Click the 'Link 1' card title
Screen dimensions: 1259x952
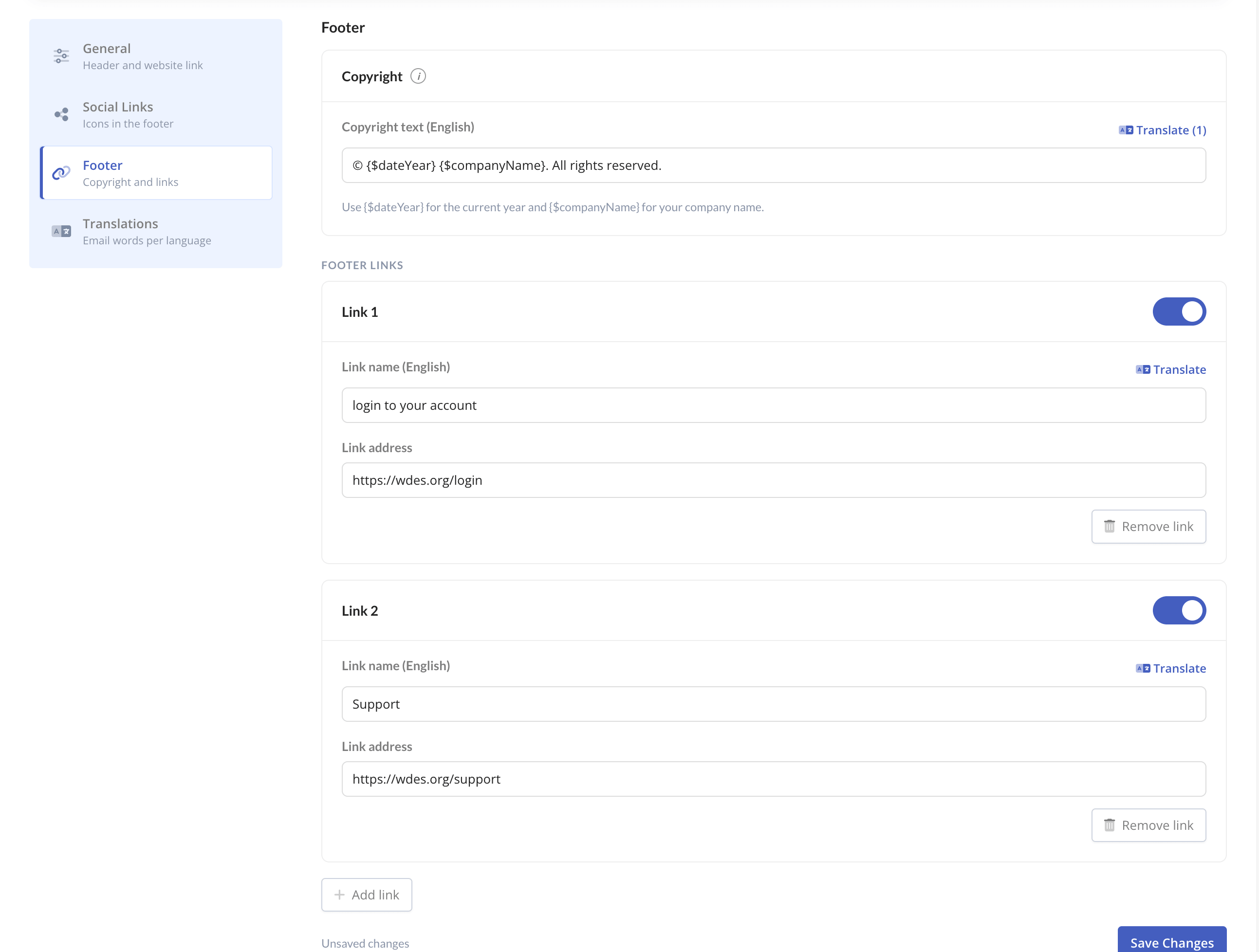360,312
